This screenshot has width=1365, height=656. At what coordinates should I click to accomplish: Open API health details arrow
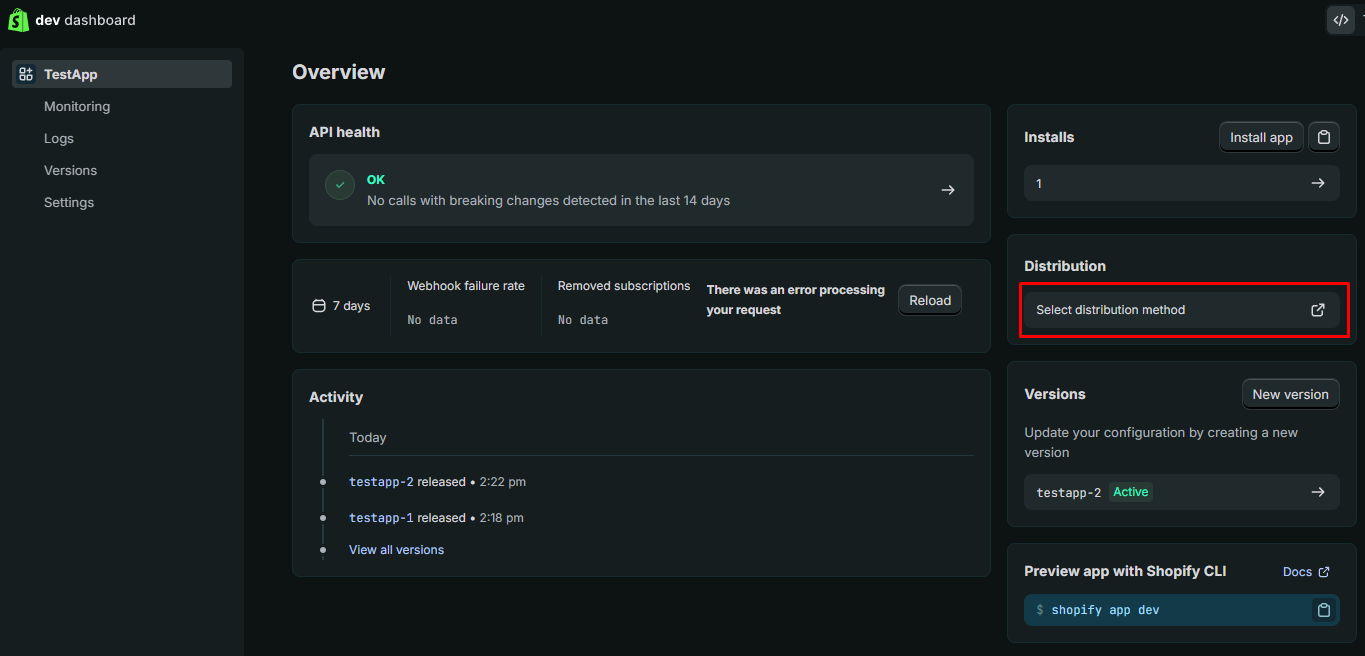tap(948, 190)
